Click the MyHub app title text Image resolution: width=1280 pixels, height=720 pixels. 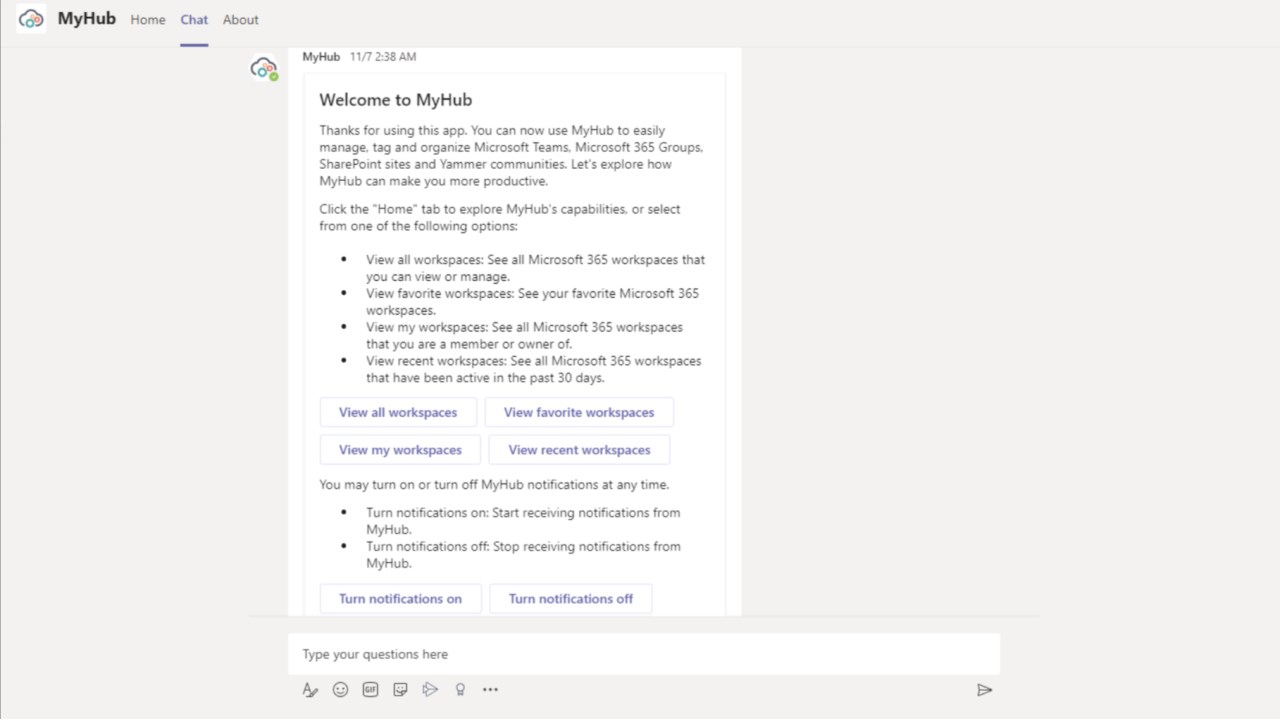click(x=87, y=19)
